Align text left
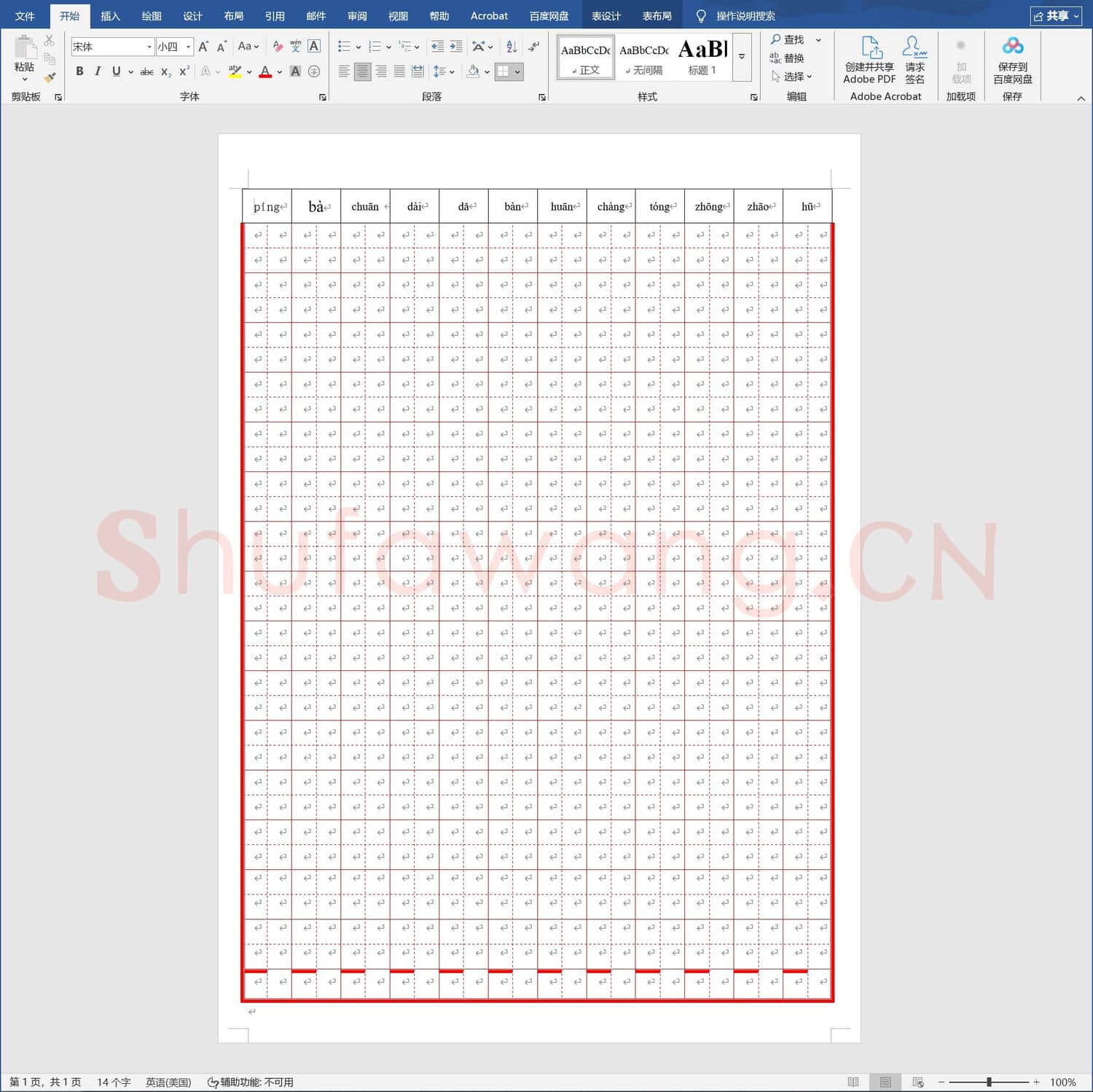Viewport: 1093px width, 1092px height. (344, 71)
